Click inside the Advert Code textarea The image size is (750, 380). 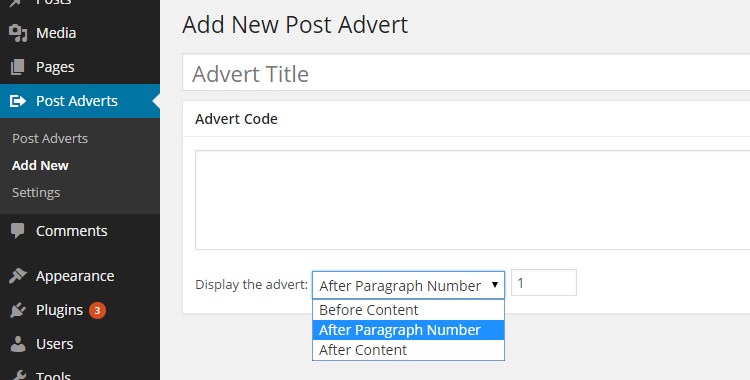(x=473, y=200)
